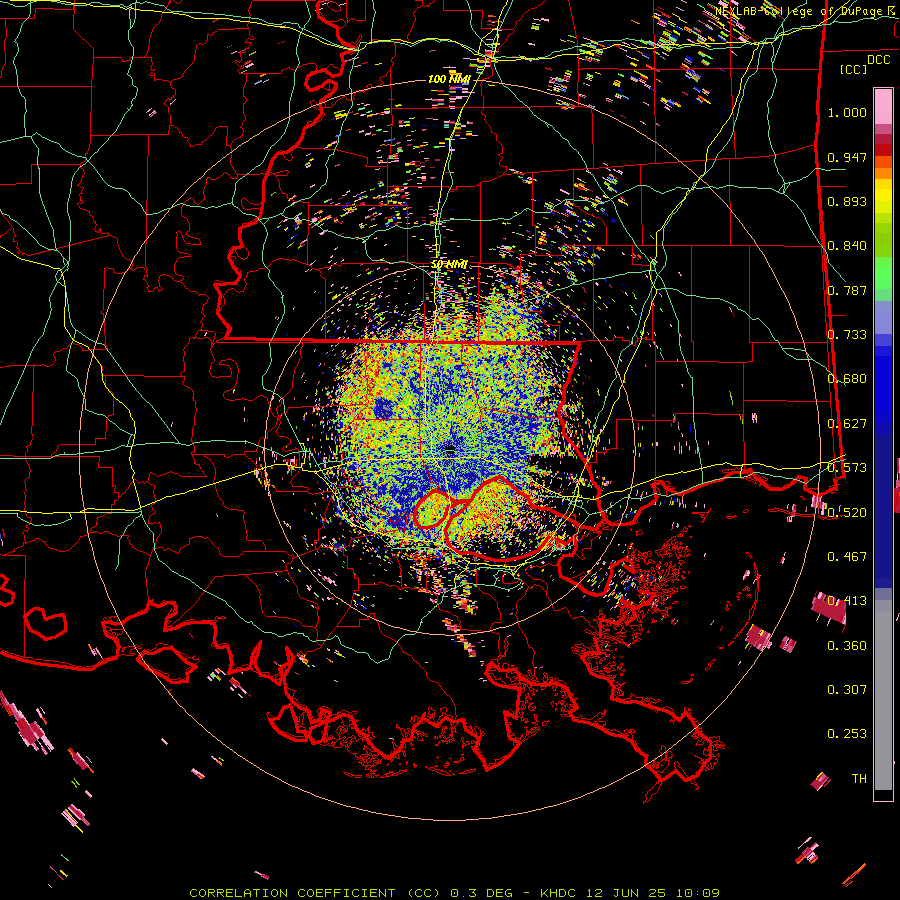Click the 0.680 legend value
This screenshot has height=900, width=900.
[x=847, y=379]
